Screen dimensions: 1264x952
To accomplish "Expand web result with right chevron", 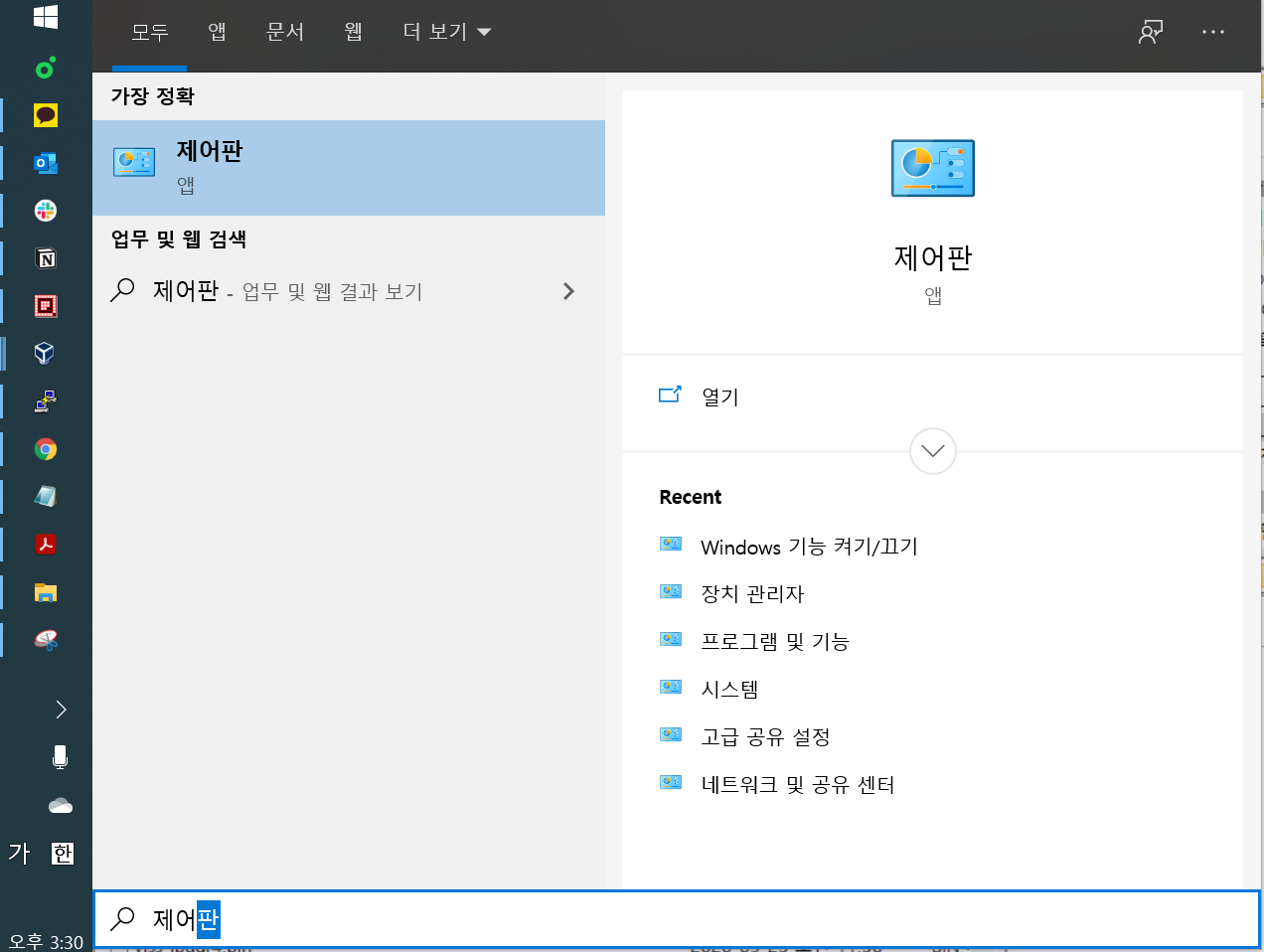I will pyautogui.click(x=568, y=291).
